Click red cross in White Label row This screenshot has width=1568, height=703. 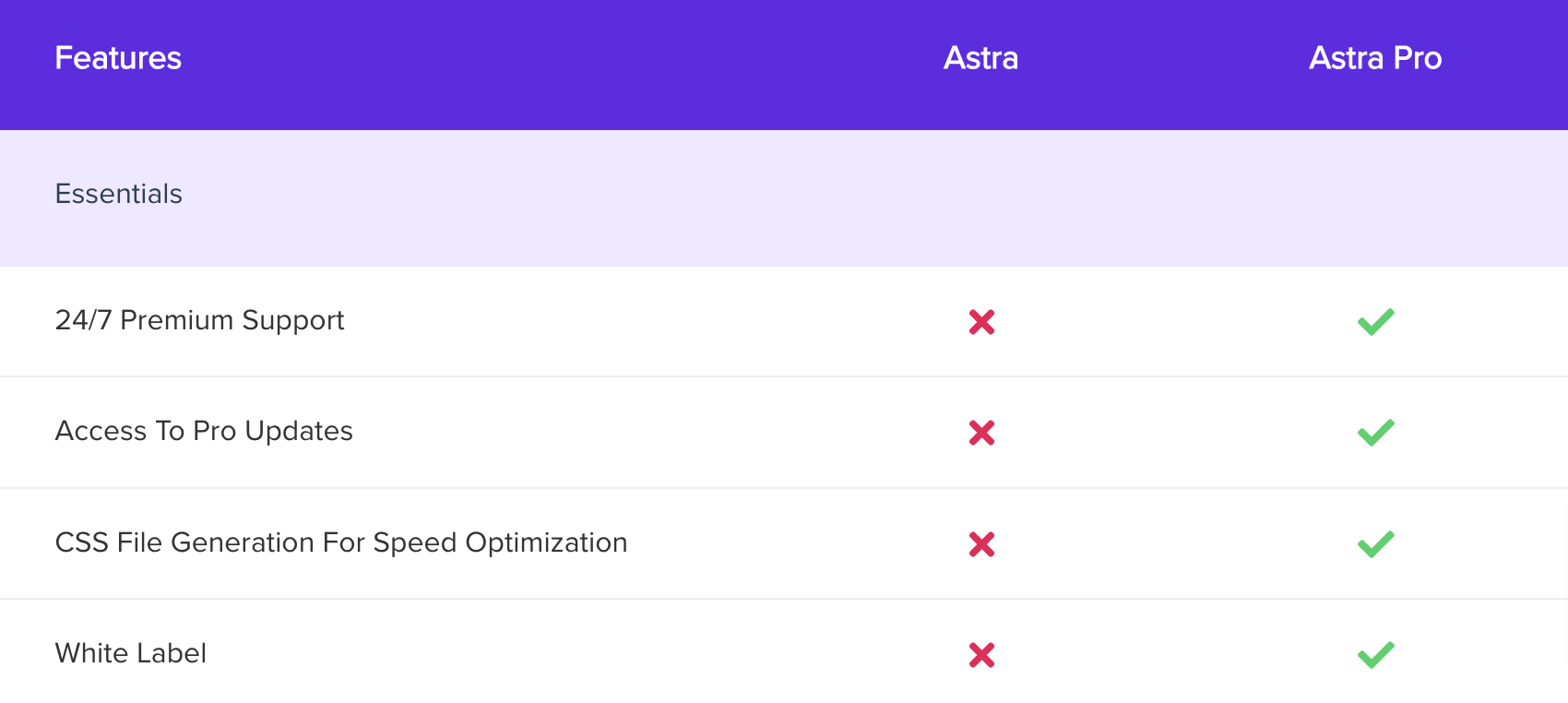pyautogui.click(x=981, y=655)
